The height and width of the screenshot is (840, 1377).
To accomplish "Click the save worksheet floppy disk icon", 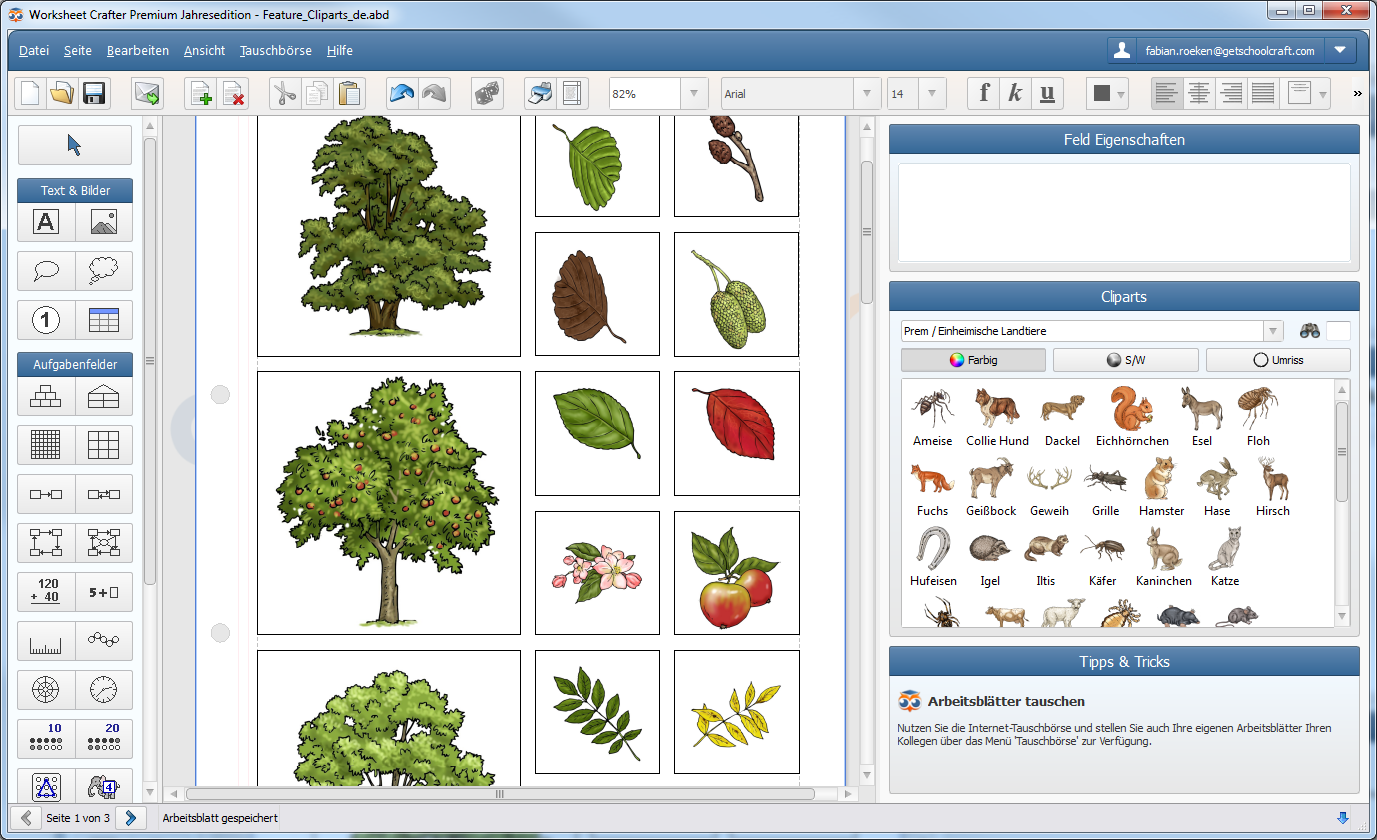I will pyautogui.click(x=94, y=94).
